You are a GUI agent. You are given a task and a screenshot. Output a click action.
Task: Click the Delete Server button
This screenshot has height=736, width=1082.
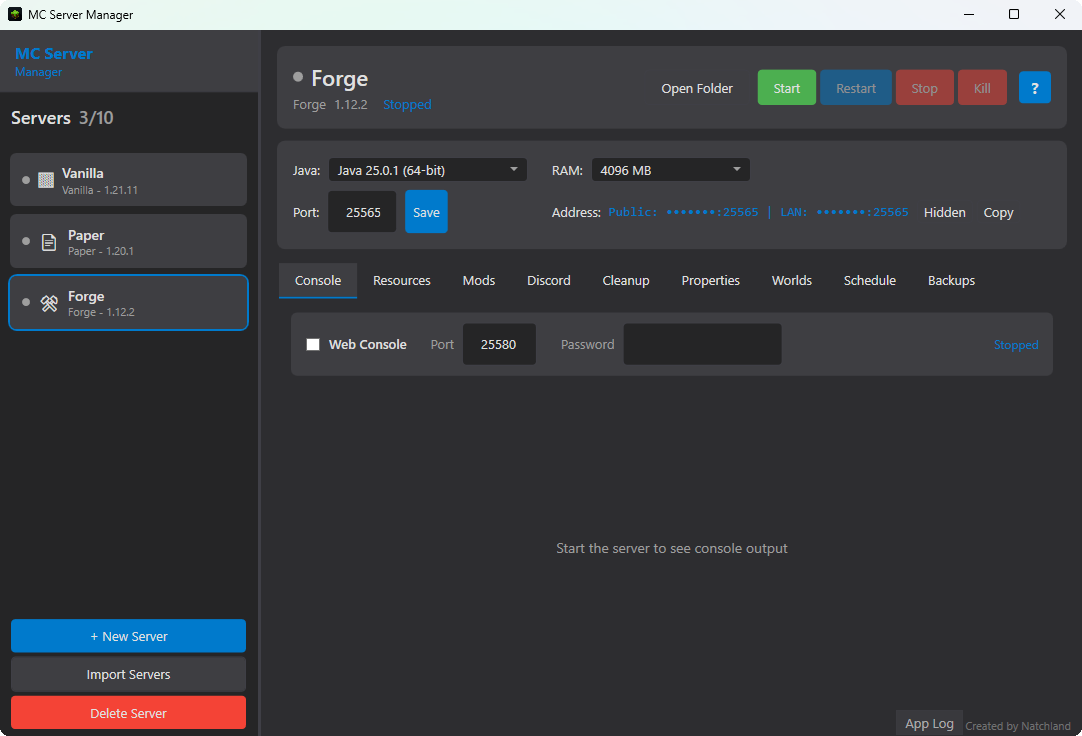pos(128,712)
